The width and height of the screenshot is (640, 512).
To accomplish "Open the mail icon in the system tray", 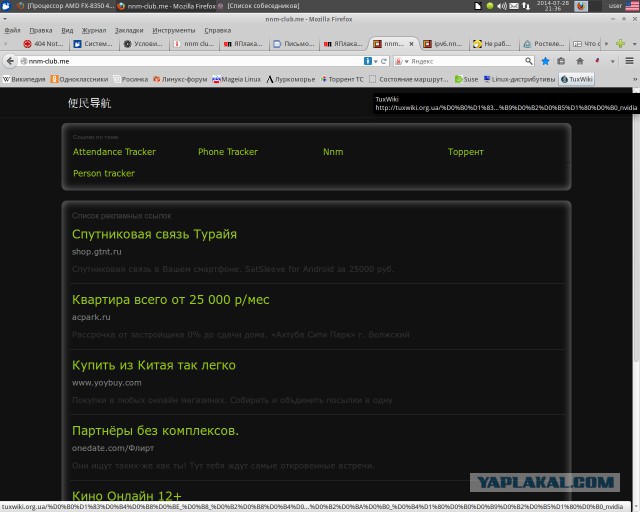I will point(514,6).
